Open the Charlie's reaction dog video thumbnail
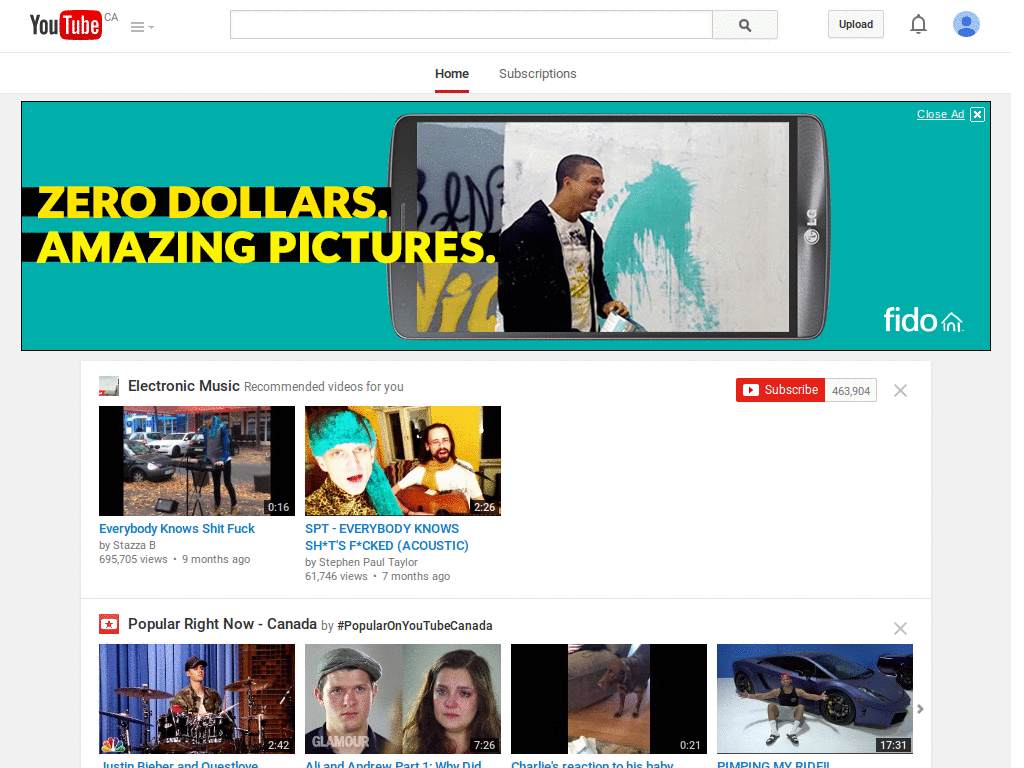1024x768 pixels. (x=609, y=699)
